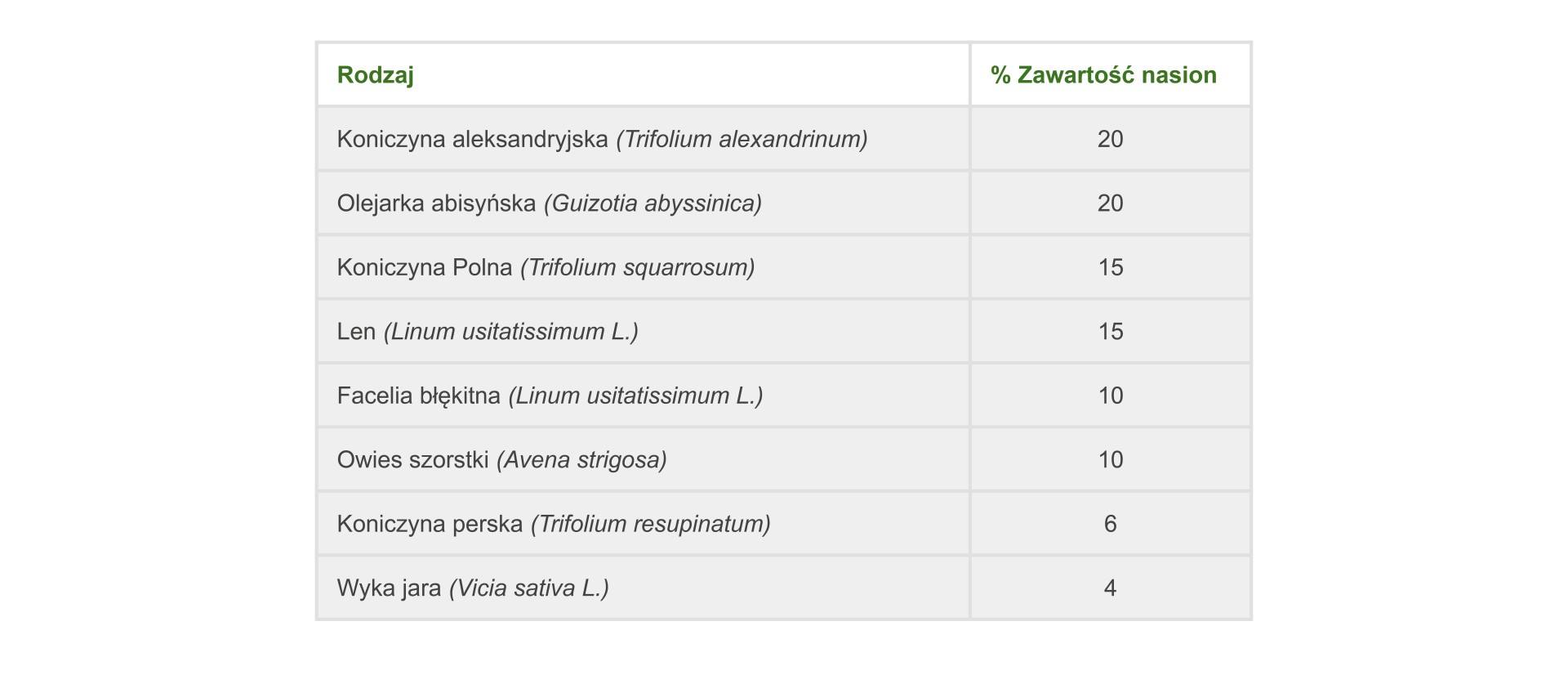This screenshot has height=675, width=1568.
Task: Click value 20 for Olejarka abisyńska
Action: (1111, 203)
